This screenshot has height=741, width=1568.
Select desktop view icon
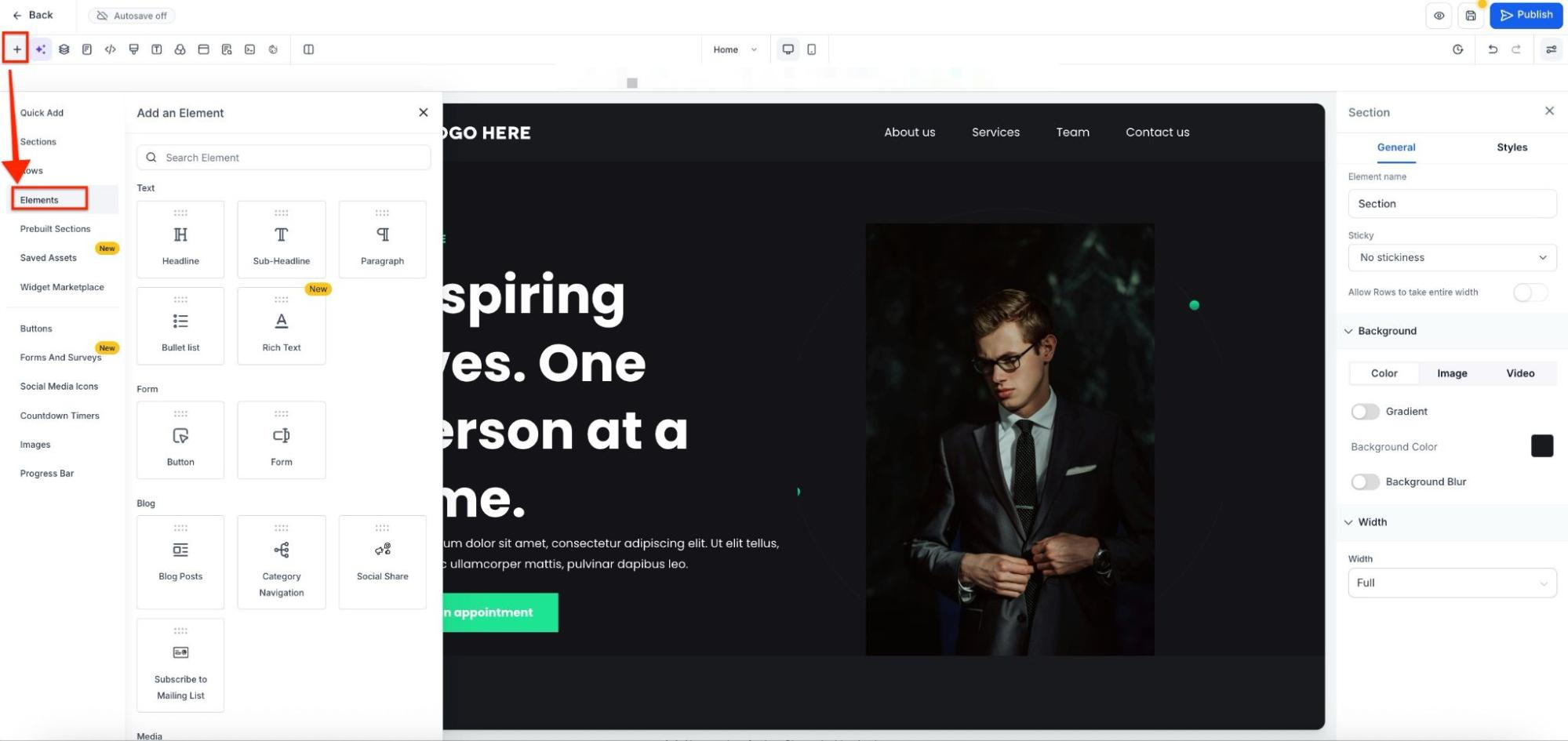tap(788, 49)
